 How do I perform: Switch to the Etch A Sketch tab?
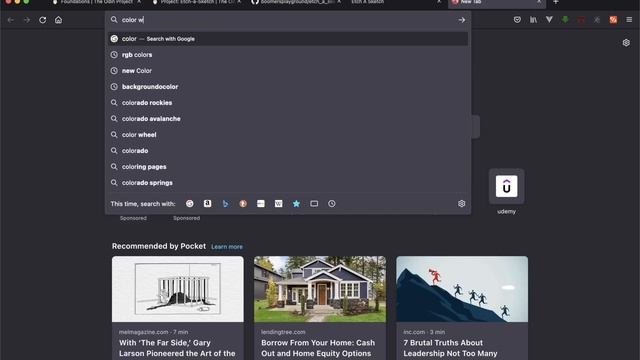396,2
